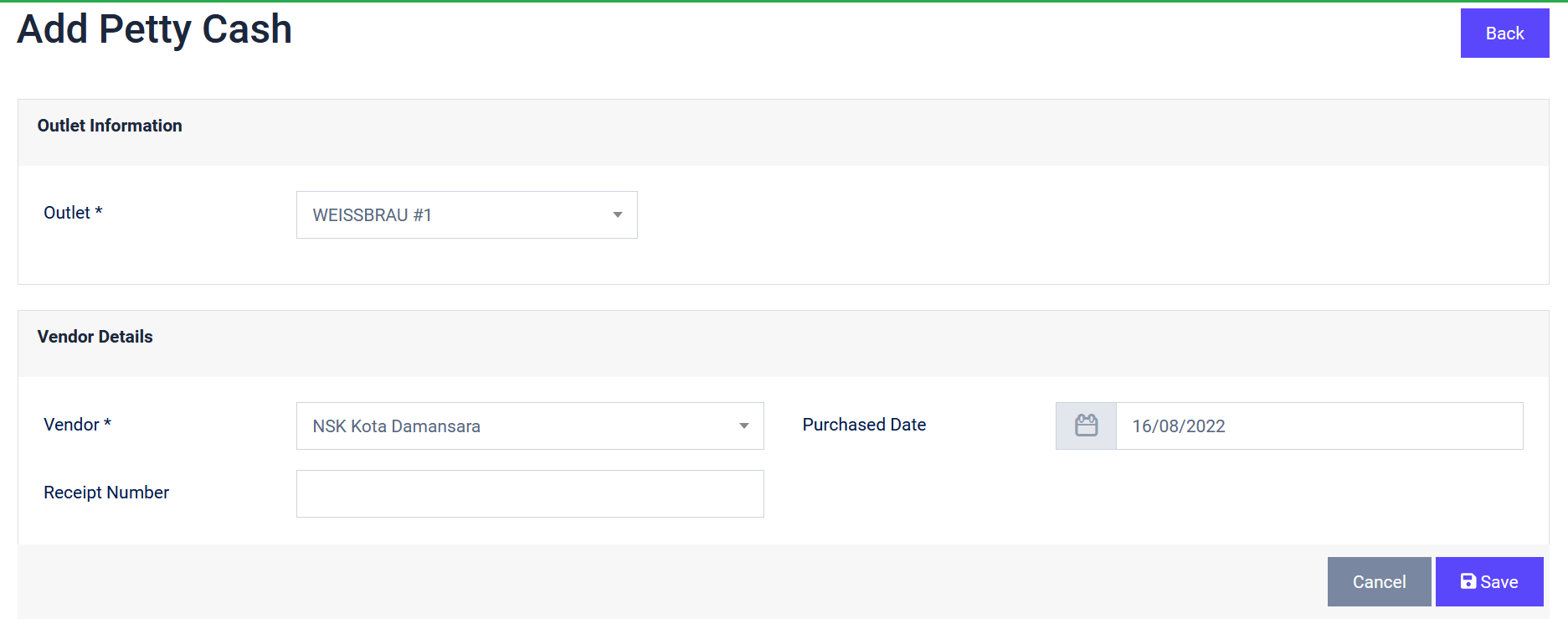The image size is (1568, 619).
Task: Click the Cancel button
Action: click(1379, 581)
